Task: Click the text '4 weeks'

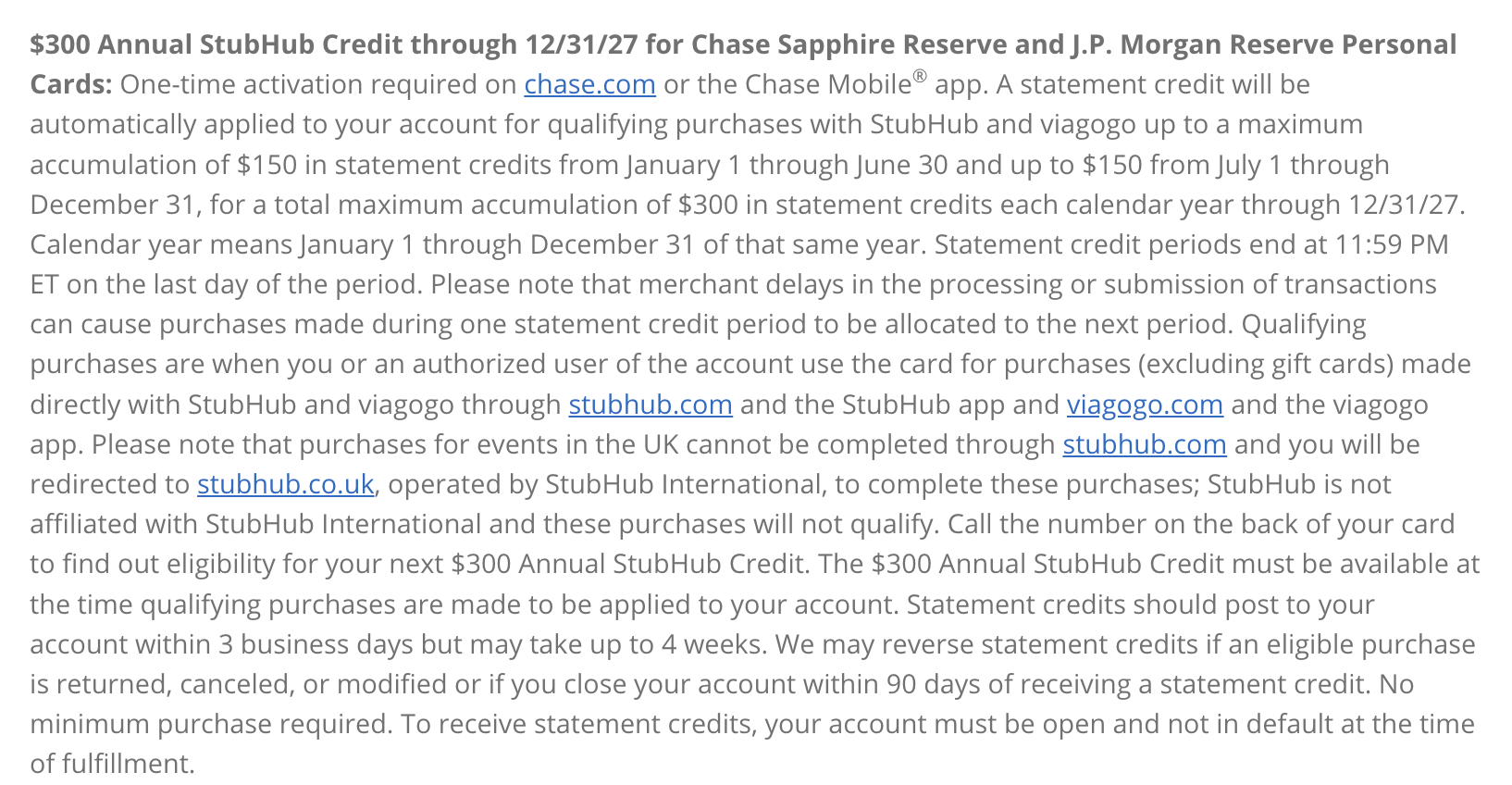Action: pyautogui.click(x=713, y=644)
